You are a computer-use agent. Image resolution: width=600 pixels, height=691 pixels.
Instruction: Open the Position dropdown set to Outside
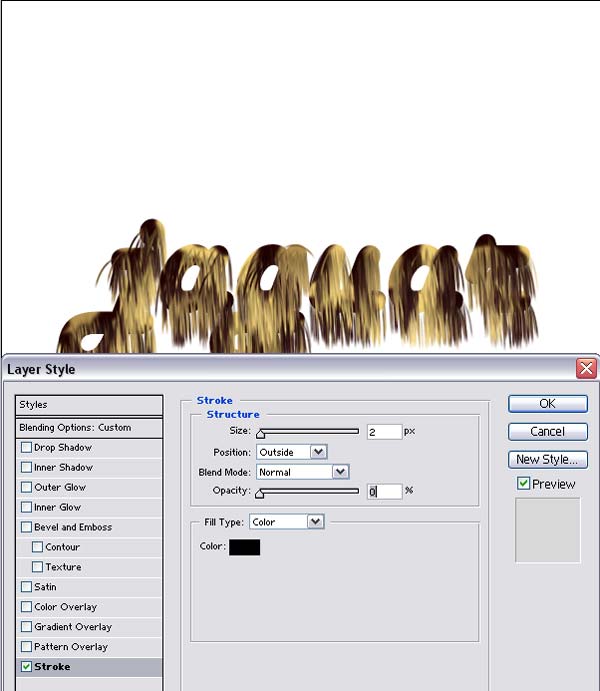click(x=292, y=452)
